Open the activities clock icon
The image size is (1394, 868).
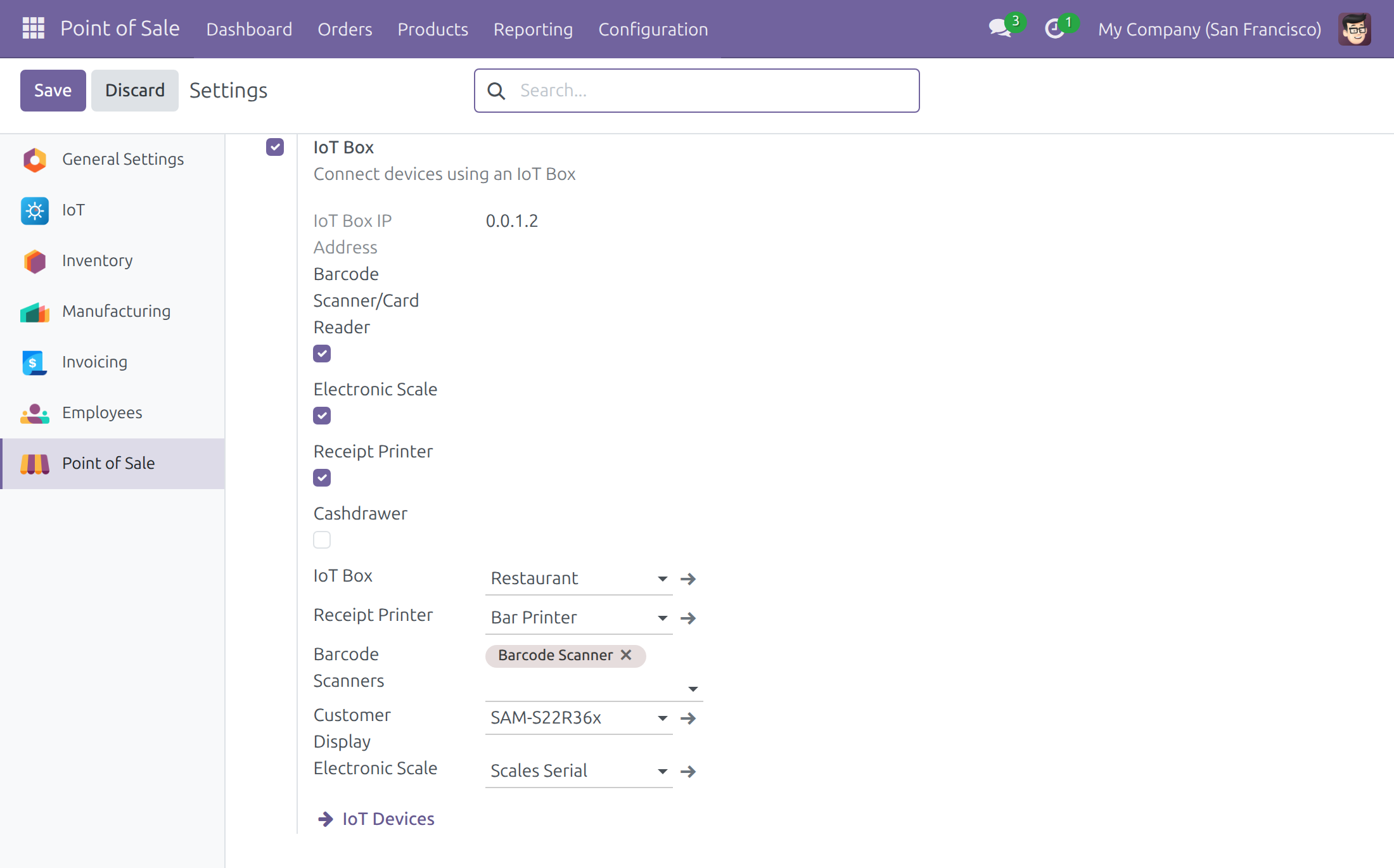click(1054, 29)
